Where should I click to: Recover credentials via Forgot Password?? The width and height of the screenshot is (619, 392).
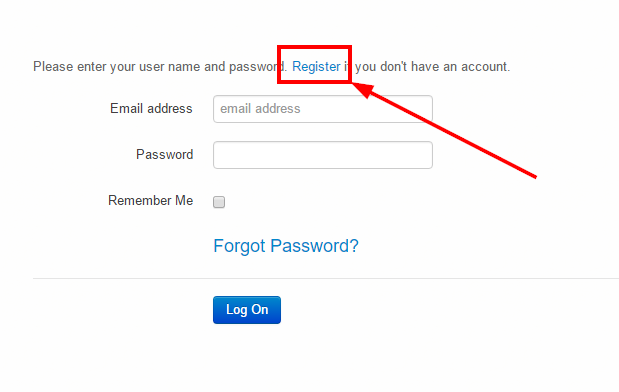286,246
